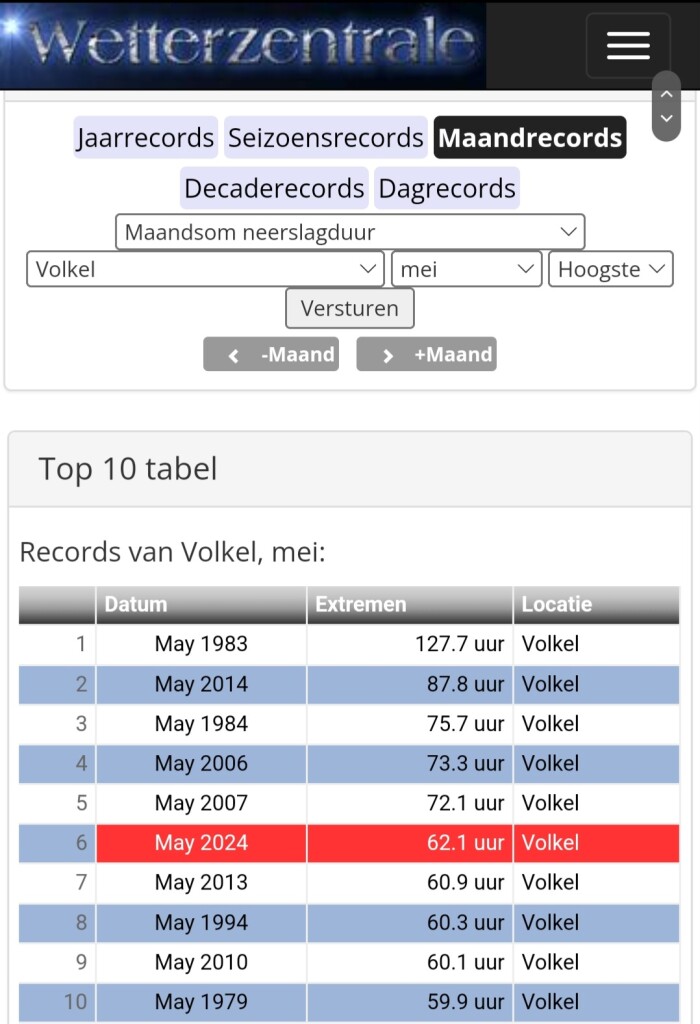Click the Wetterzentrale logo banner
Screen dimensions: 700x1024
point(243,44)
